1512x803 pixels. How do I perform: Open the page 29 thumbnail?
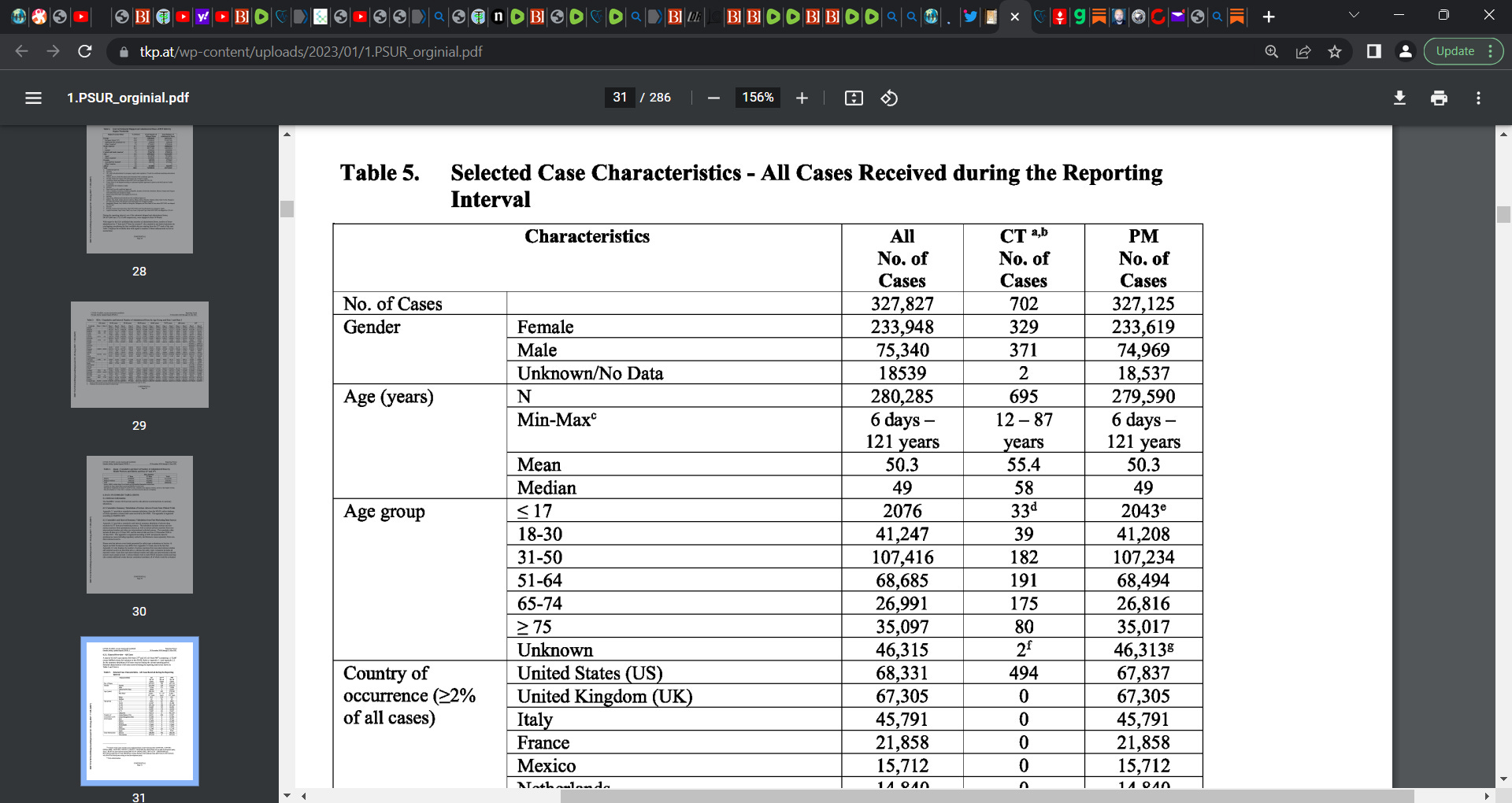click(139, 354)
